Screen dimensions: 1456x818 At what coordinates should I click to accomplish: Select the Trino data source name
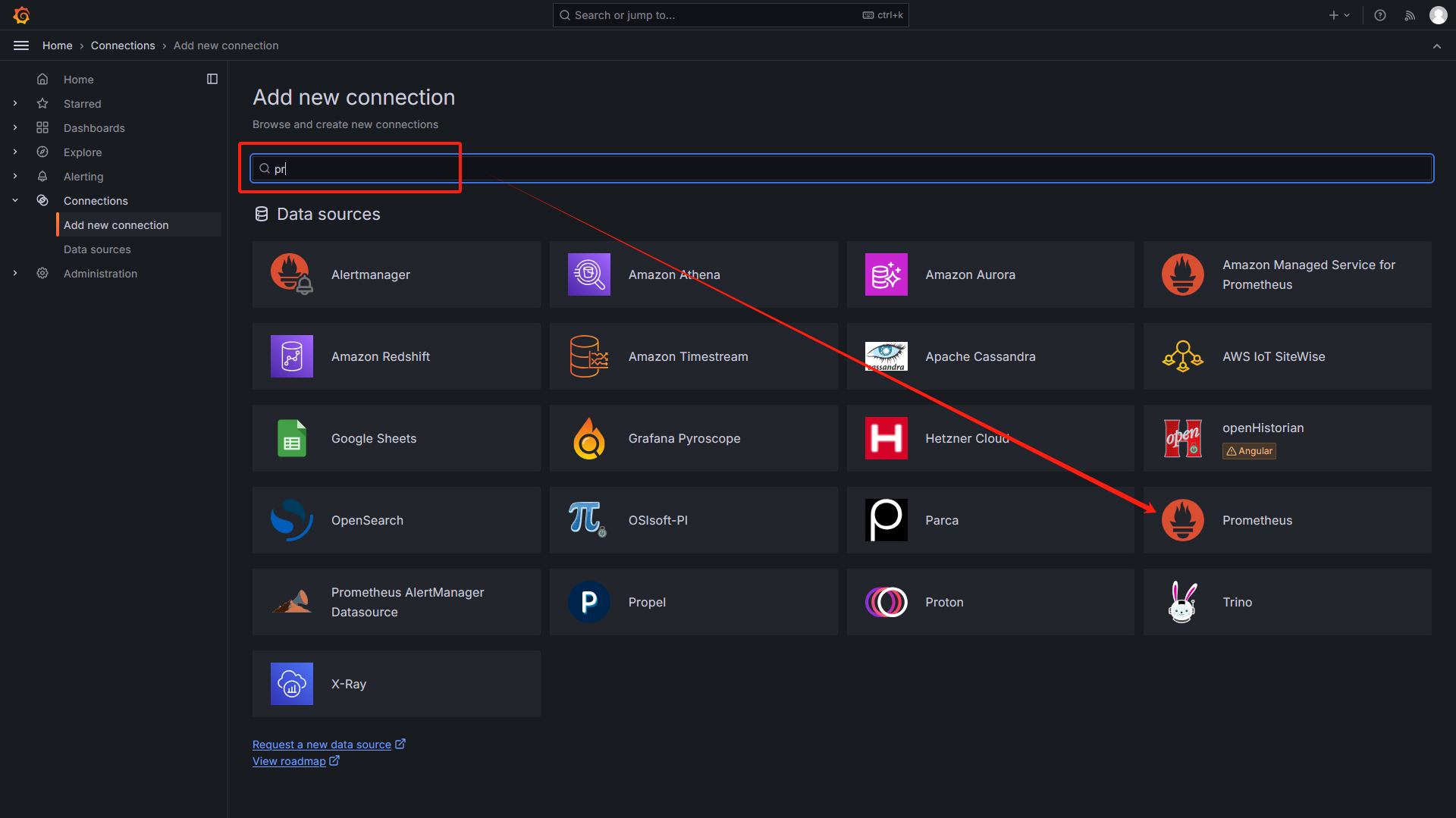tap(1237, 602)
